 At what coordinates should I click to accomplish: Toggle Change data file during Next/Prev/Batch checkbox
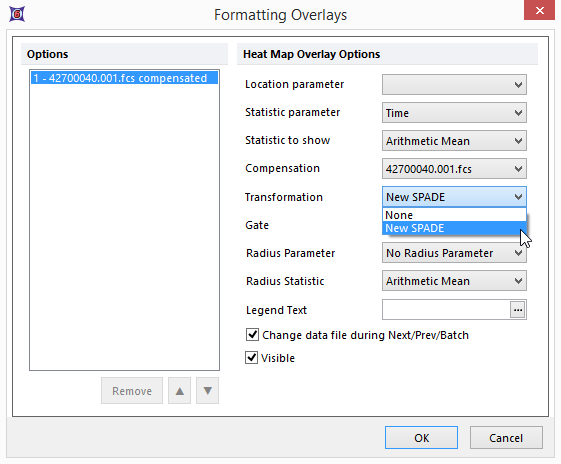(252, 335)
